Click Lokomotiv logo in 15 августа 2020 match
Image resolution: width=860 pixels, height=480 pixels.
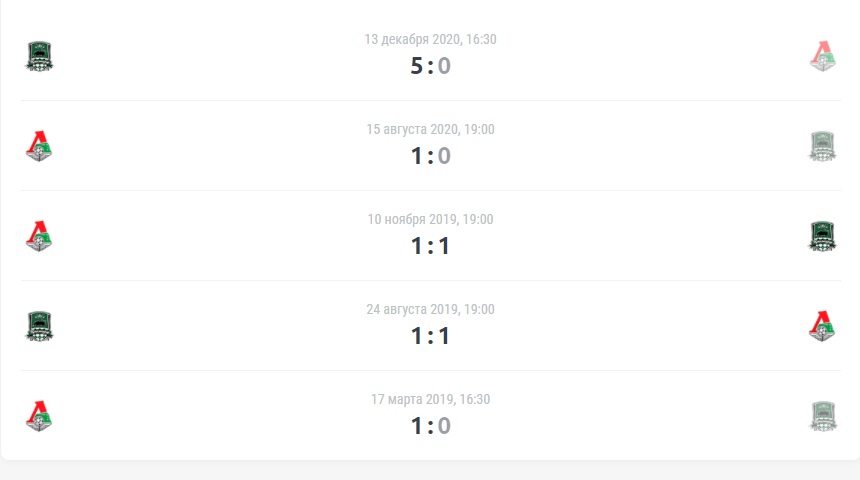[39, 146]
